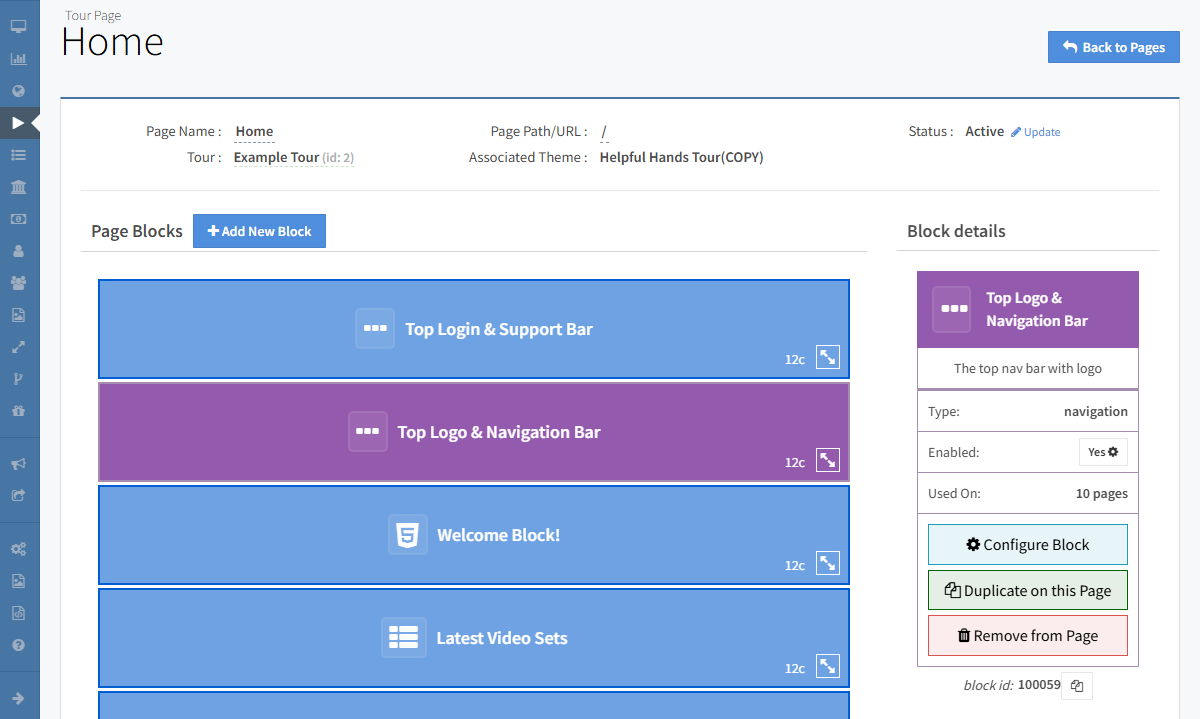
Task: Select the Welcome Block! page block
Action: tap(474, 535)
